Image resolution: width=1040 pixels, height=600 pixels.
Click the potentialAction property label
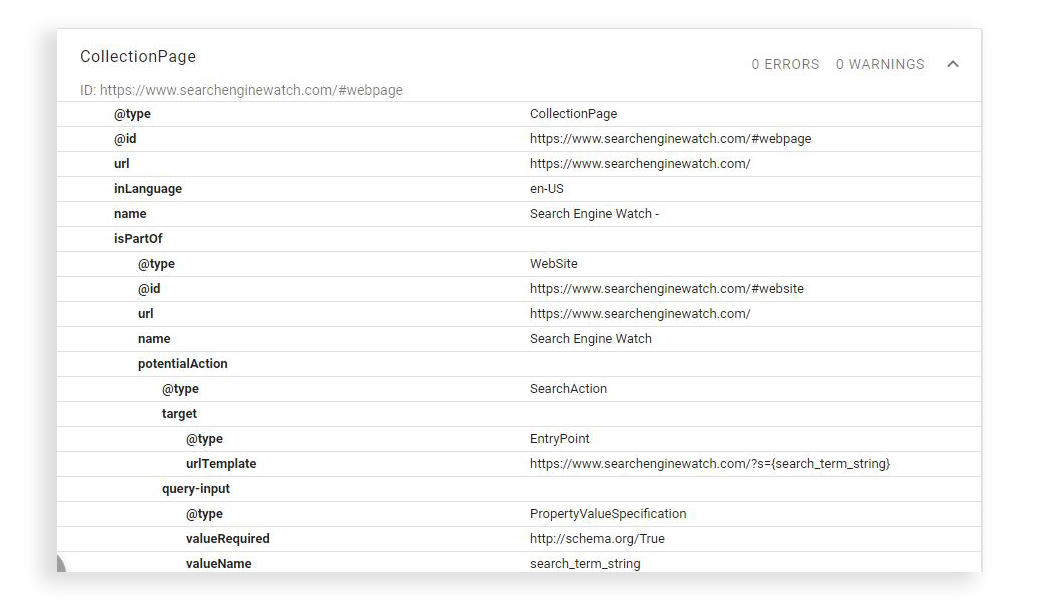point(182,364)
